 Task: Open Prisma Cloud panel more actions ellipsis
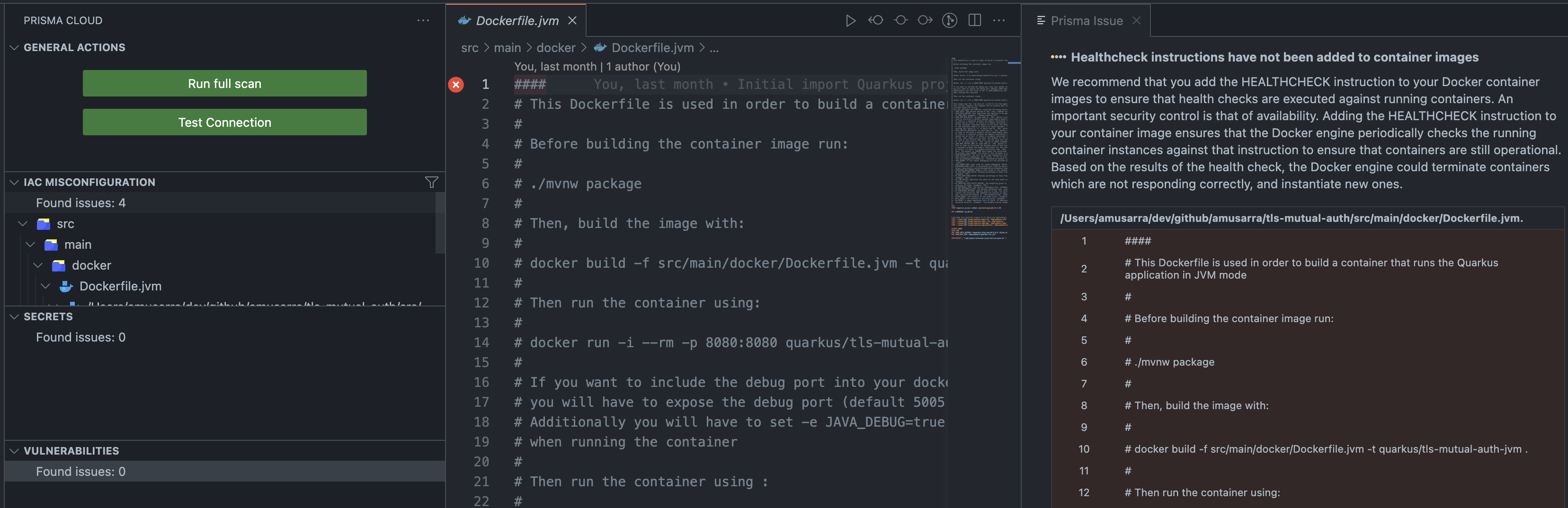(423, 21)
